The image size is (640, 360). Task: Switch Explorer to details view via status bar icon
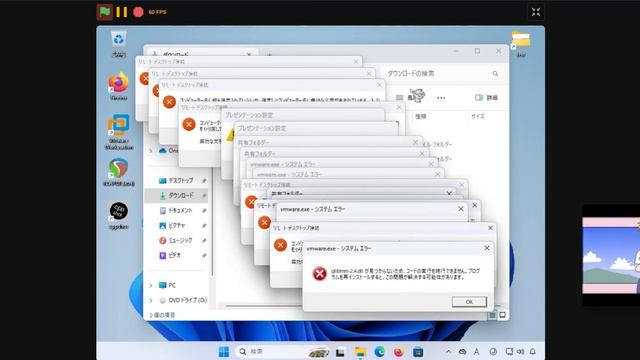point(492,315)
